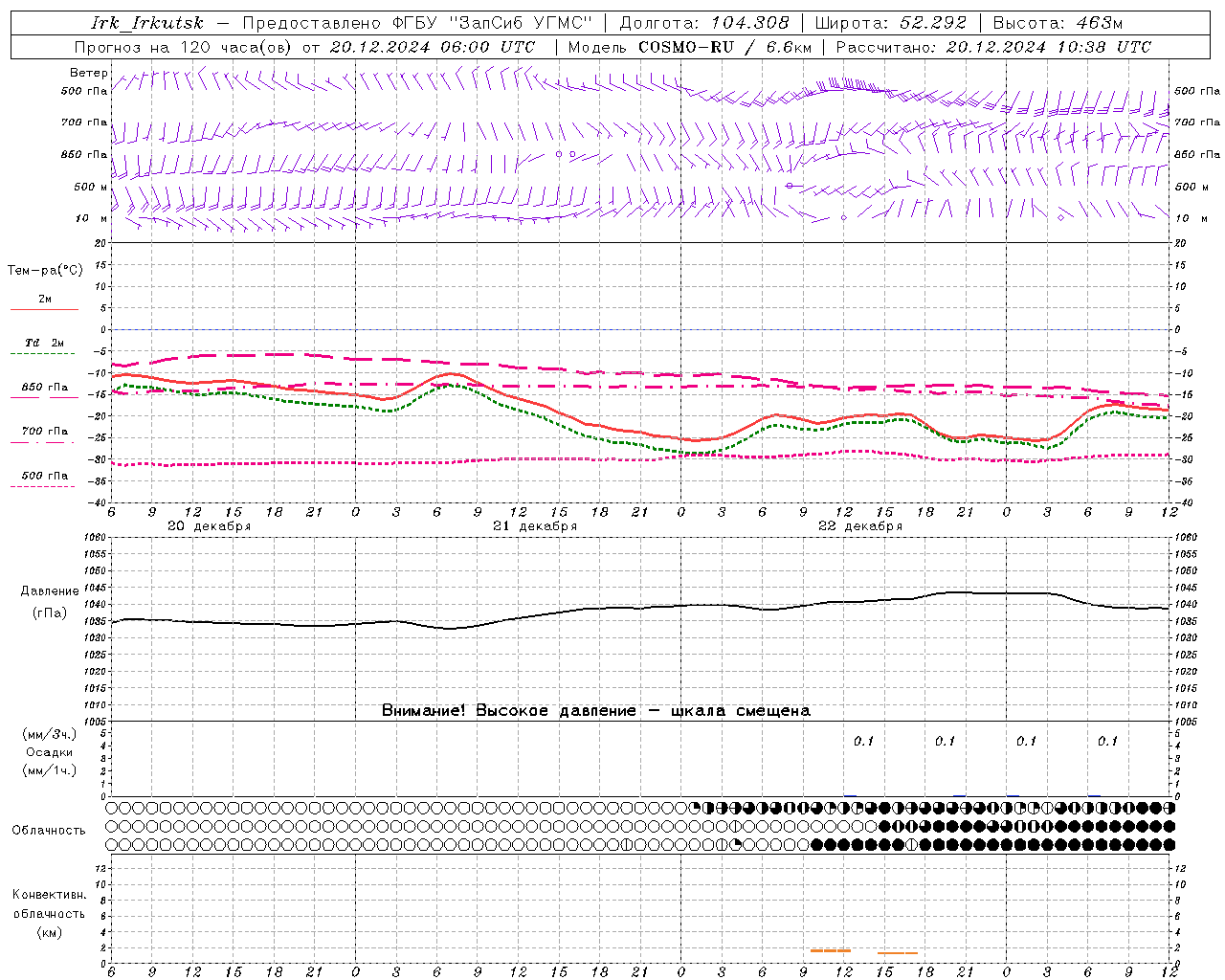
Task: Click the Ветер wind panel label
Action: (89, 73)
